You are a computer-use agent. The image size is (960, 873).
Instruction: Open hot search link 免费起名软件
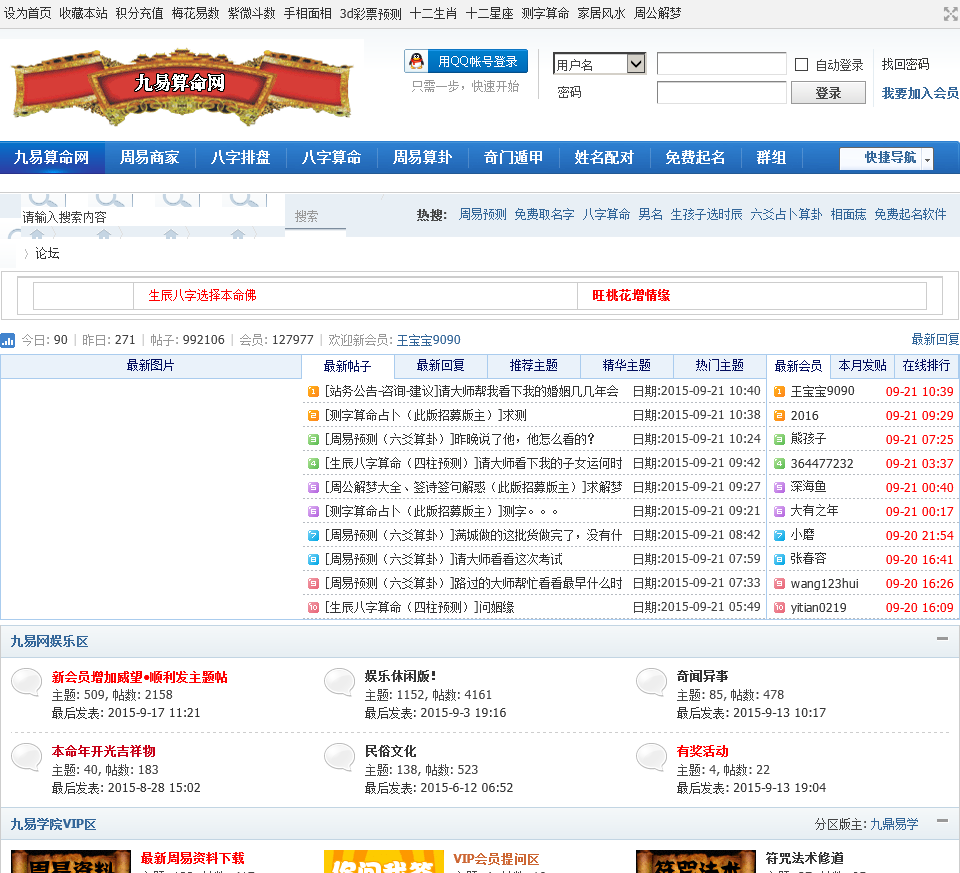910,214
